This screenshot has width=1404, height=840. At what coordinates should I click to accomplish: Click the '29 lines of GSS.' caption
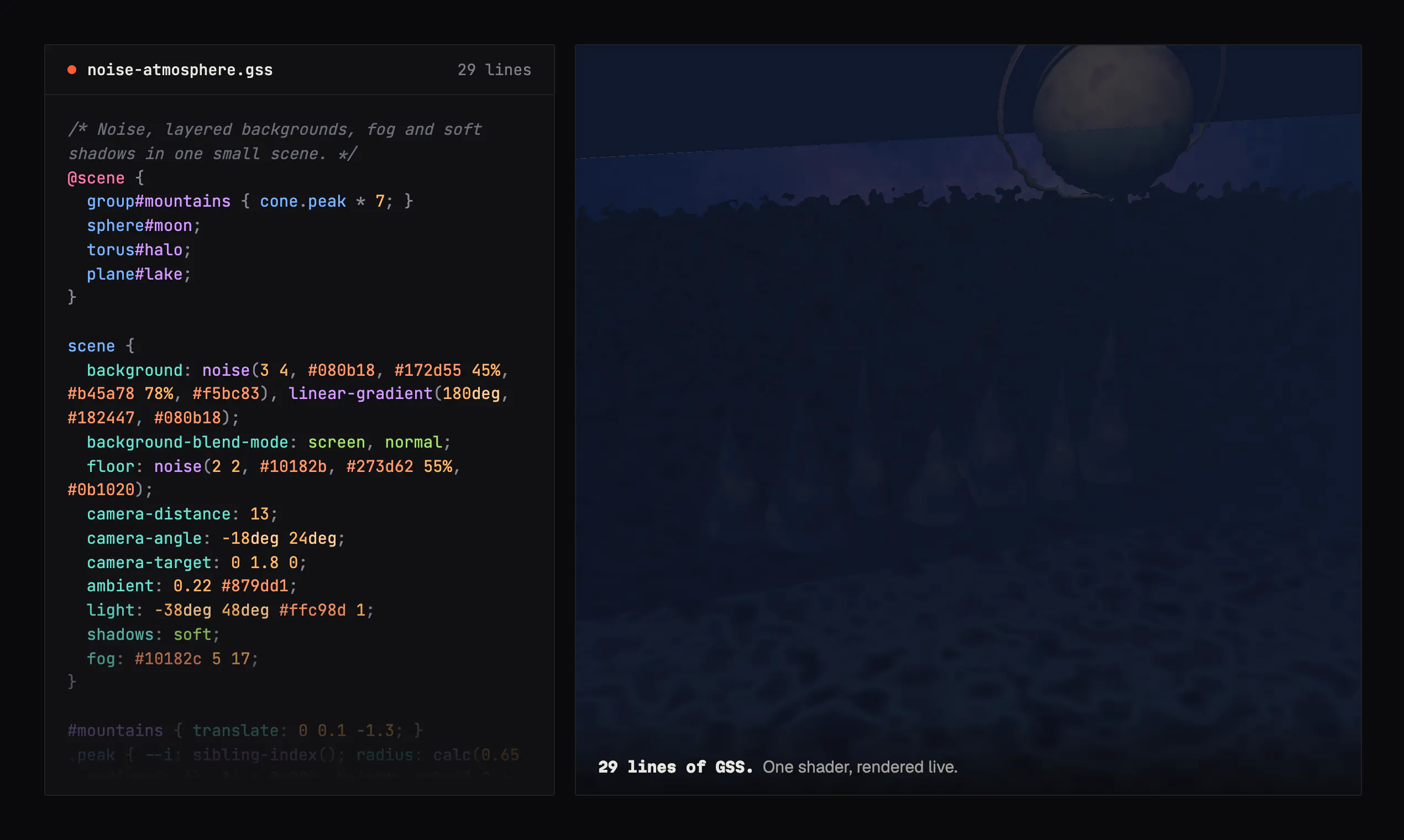pyautogui.click(x=675, y=767)
